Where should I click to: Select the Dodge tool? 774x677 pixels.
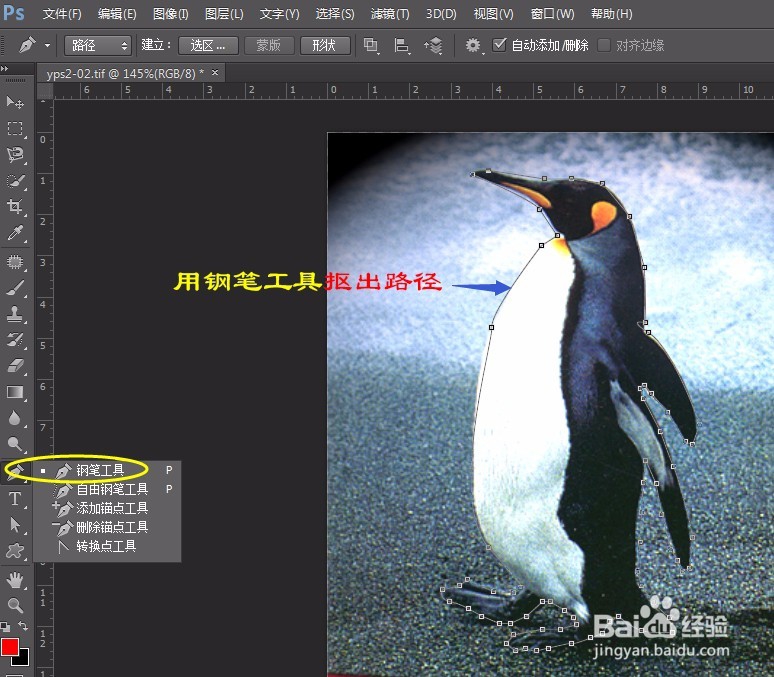(x=15, y=444)
